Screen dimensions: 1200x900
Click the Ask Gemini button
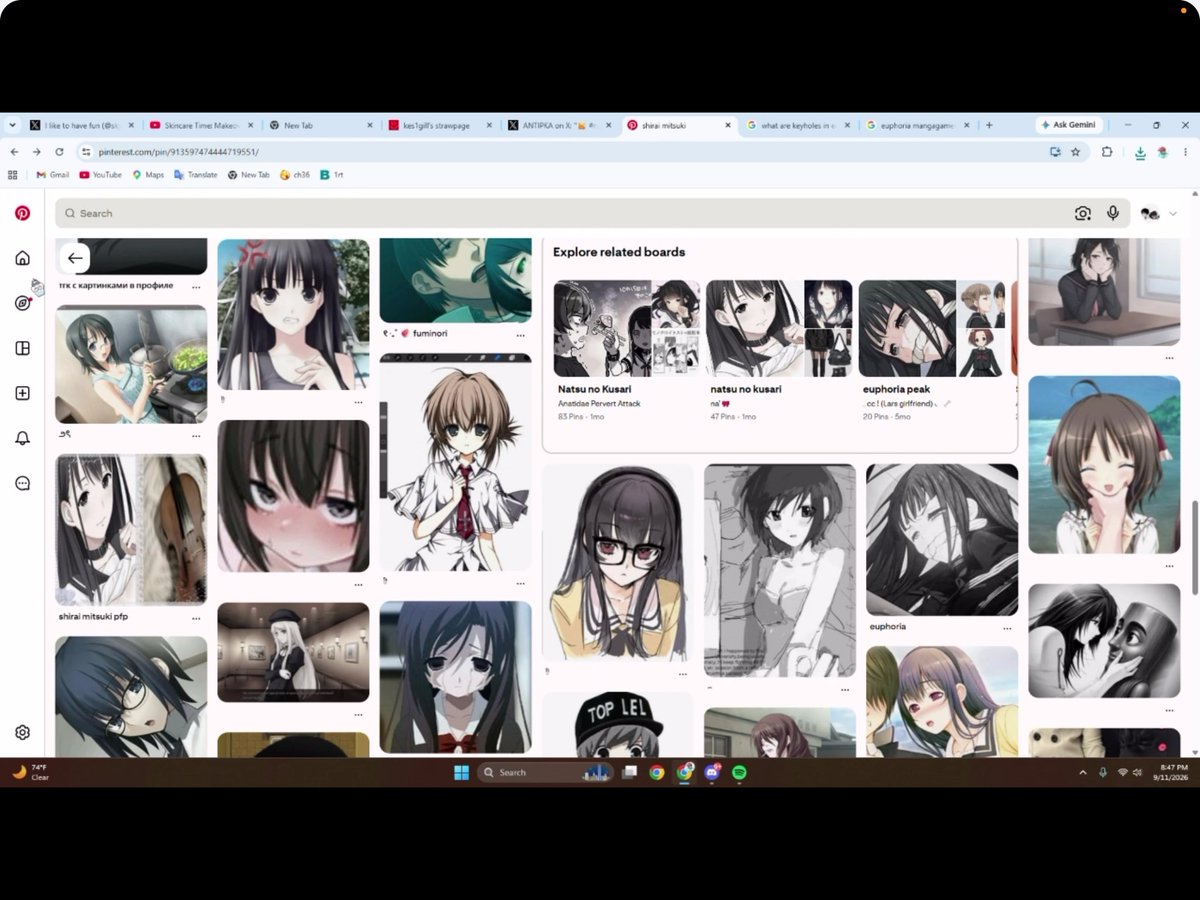click(1068, 125)
